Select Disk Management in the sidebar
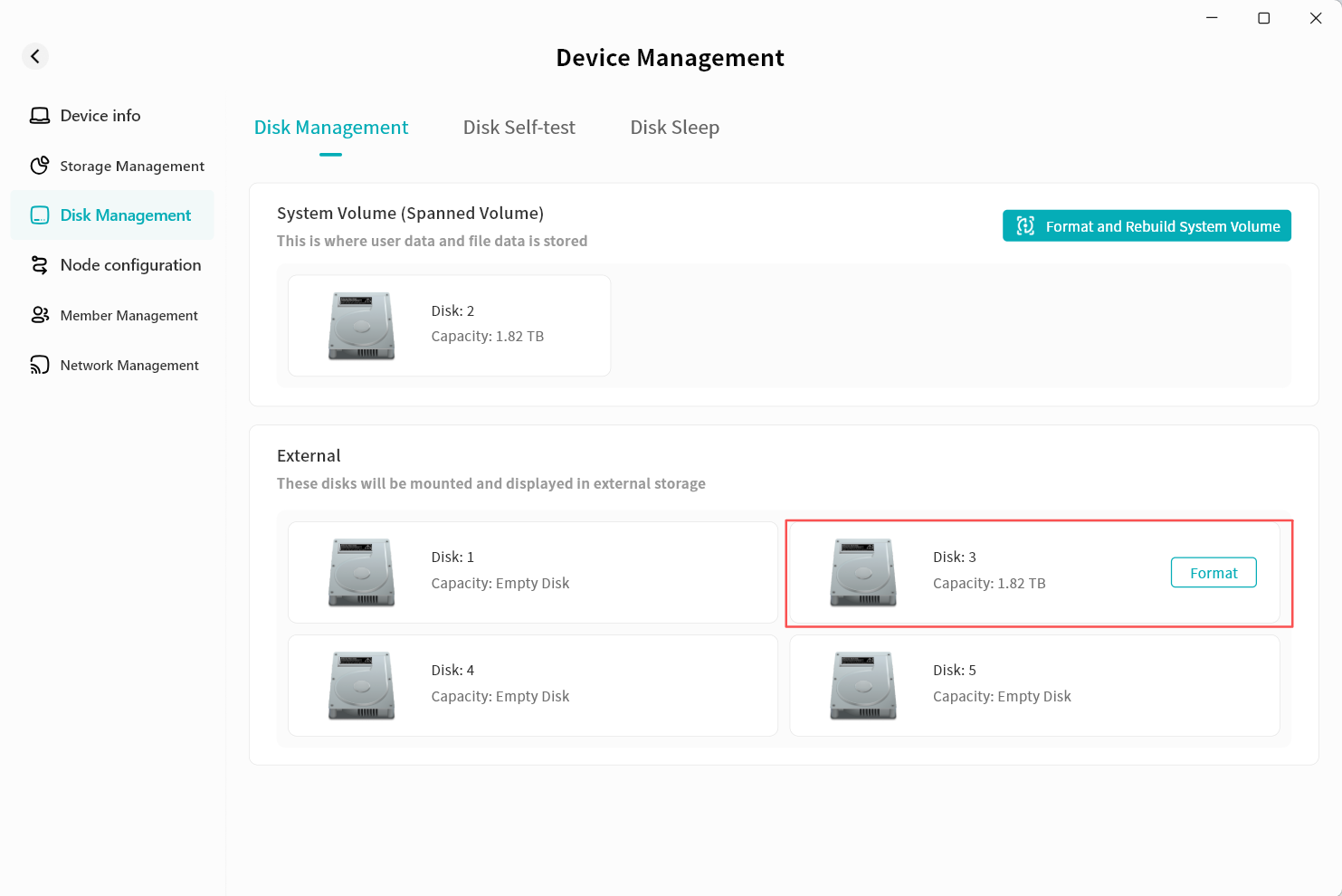The image size is (1342, 896). click(x=125, y=215)
